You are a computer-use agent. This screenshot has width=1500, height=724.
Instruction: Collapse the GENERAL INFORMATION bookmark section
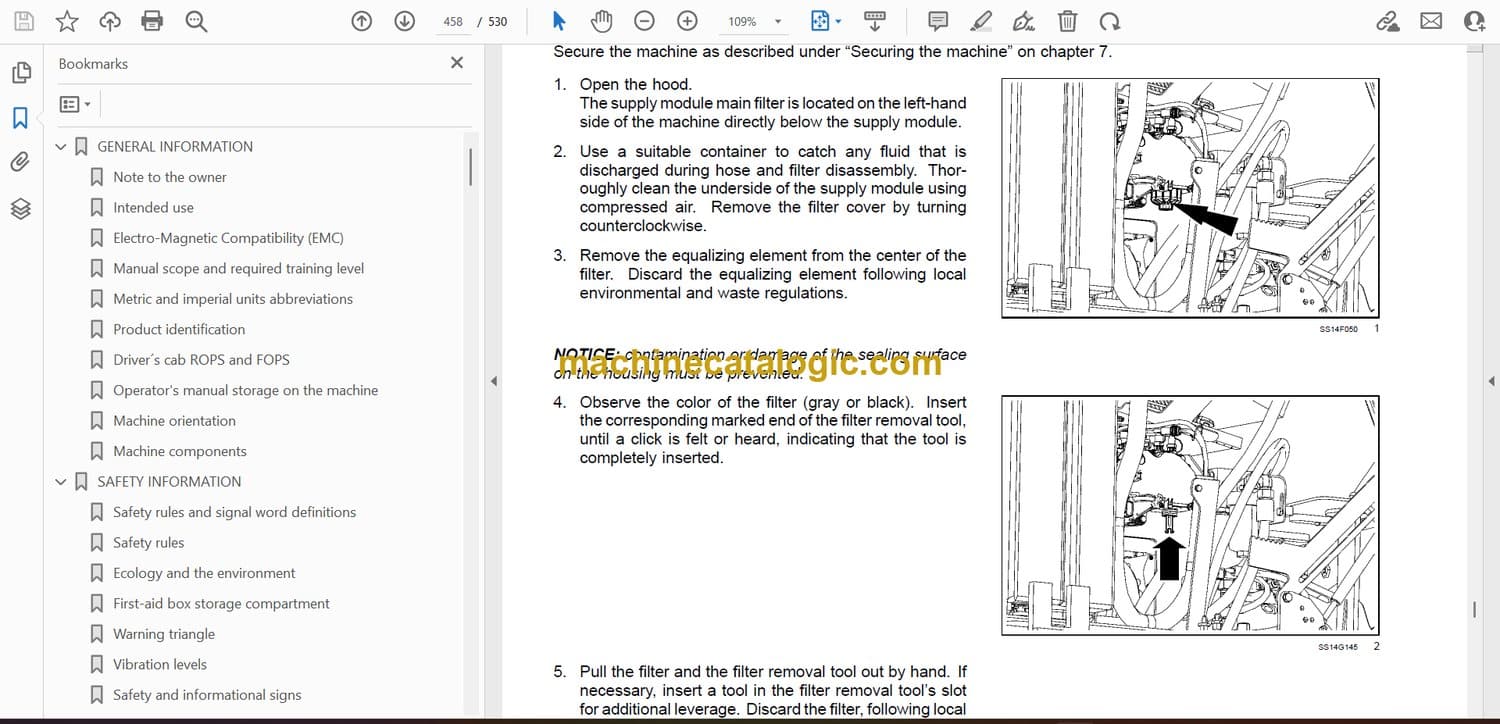coord(61,147)
